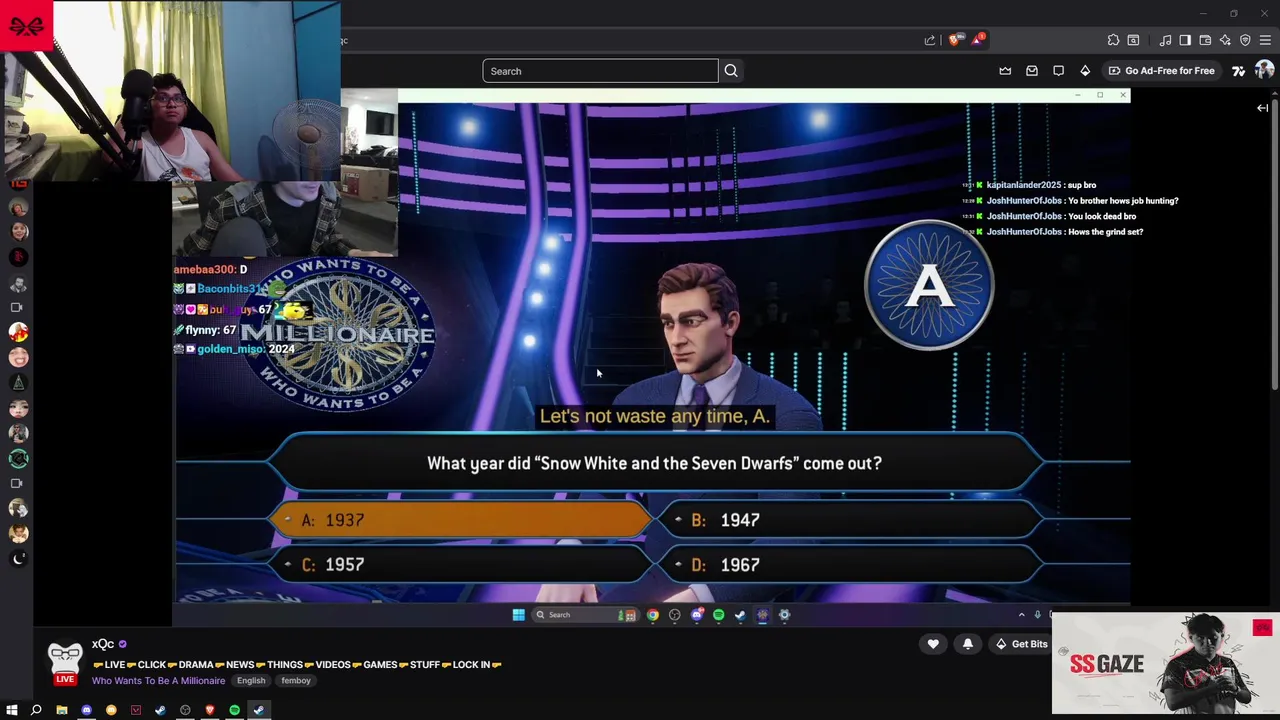The width and height of the screenshot is (1280, 720).
Task: Click the Get Bits button
Action: pyautogui.click(x=1021, y=644)
